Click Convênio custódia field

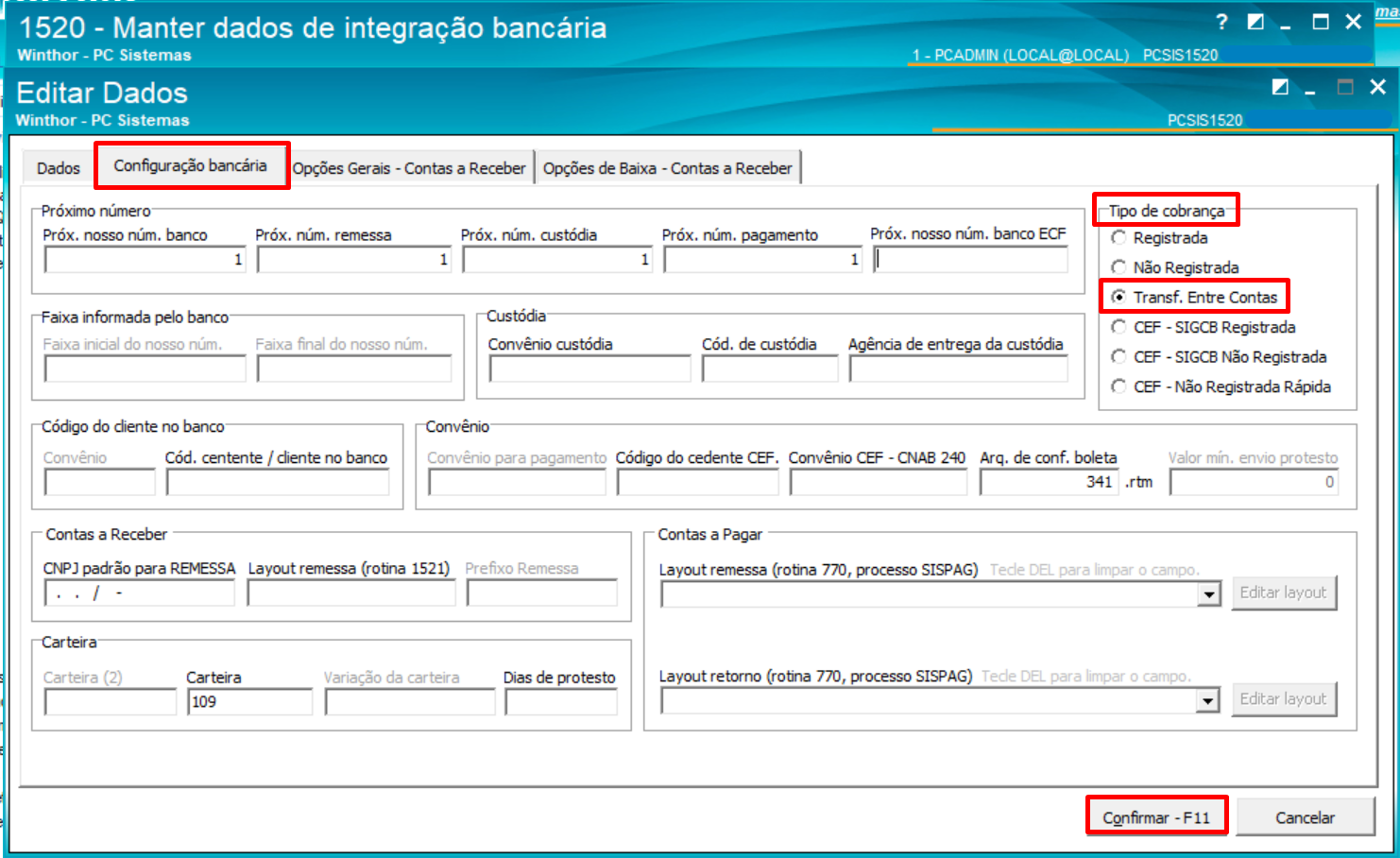tap(590, 369)
